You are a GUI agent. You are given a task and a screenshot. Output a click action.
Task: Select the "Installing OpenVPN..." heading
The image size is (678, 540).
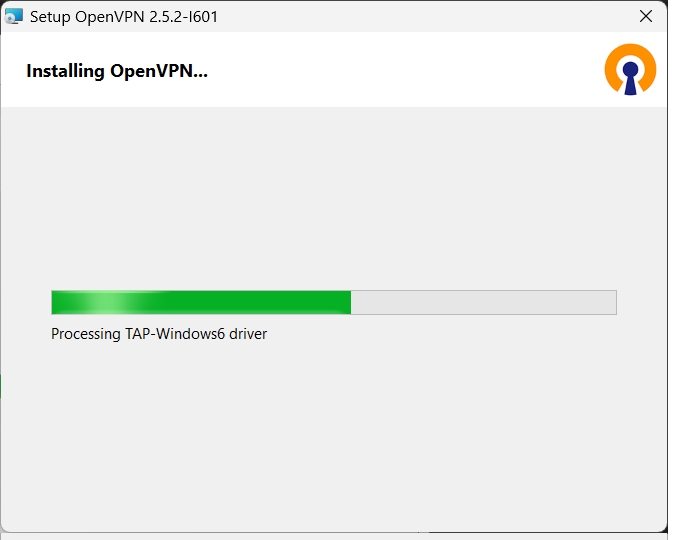click(117, 71)
